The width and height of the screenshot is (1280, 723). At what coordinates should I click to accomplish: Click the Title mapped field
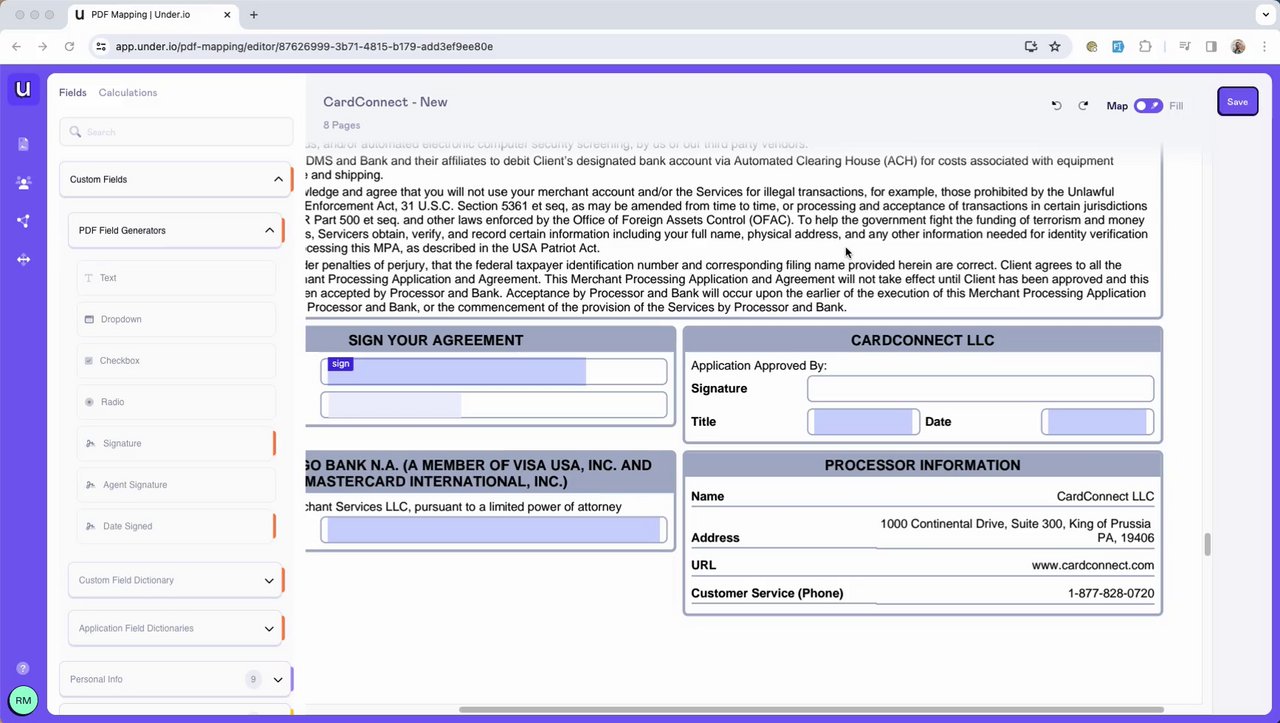[864, 421]
